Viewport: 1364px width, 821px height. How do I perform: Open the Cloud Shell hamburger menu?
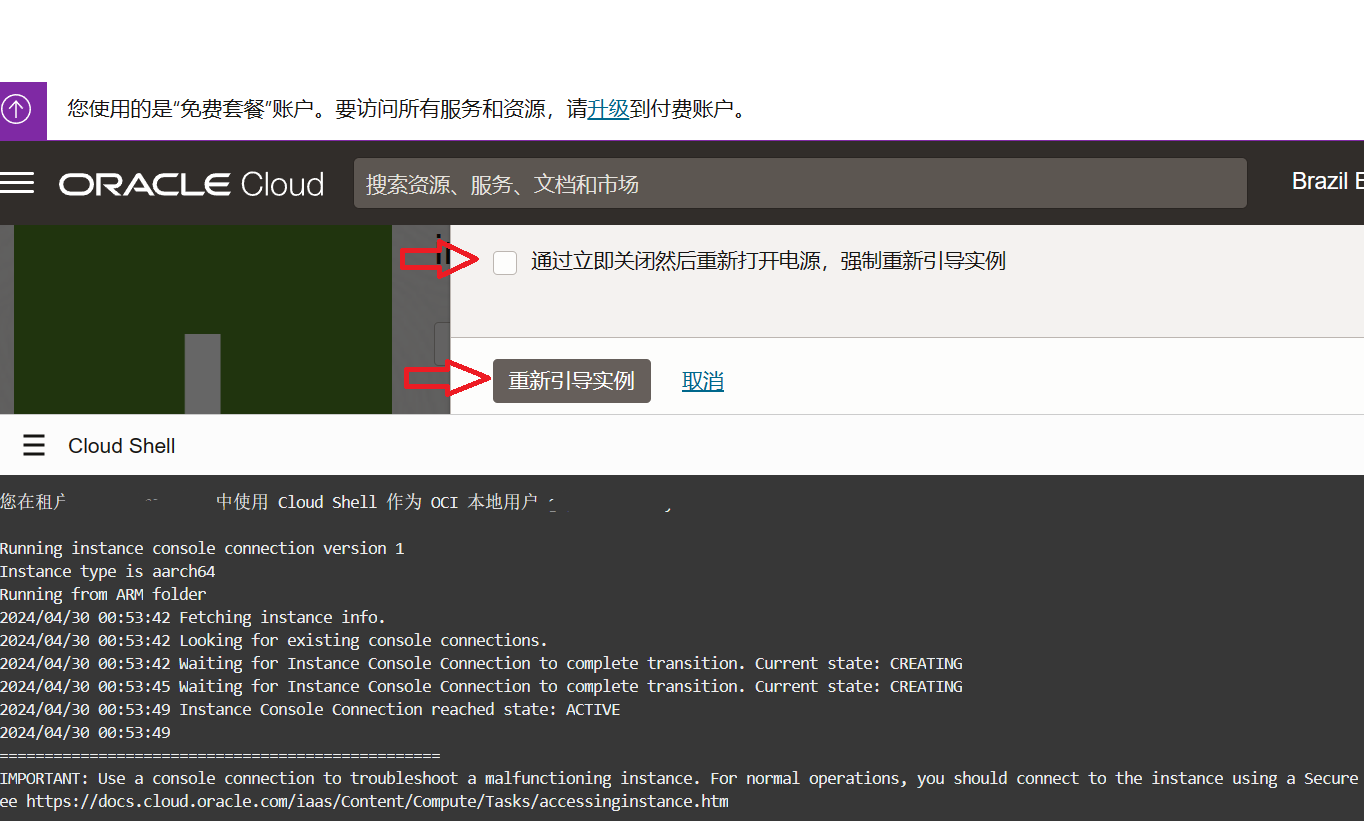(x=34, y=446)
